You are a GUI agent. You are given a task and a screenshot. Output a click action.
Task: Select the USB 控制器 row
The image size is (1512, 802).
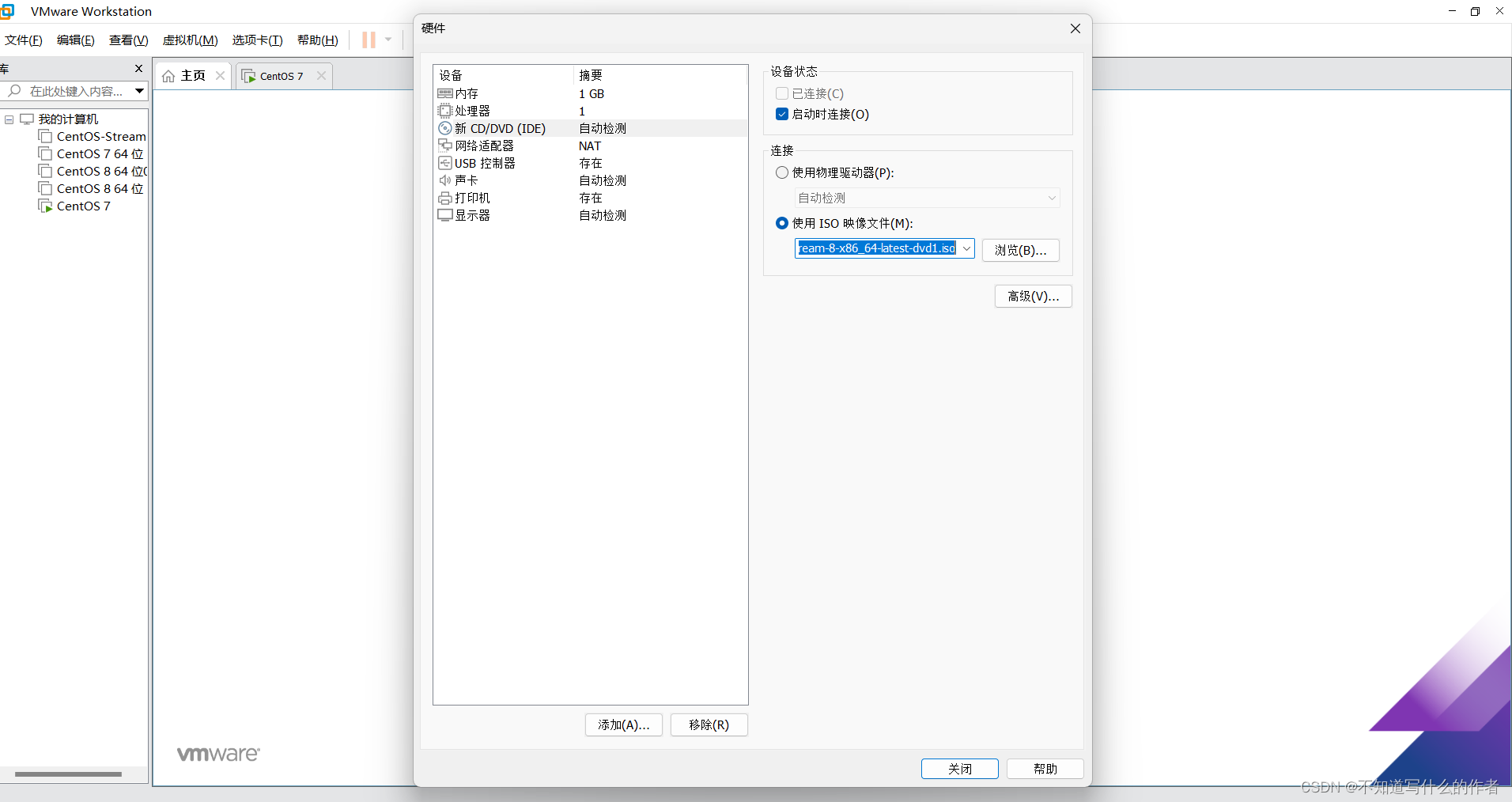click(x=590, y=163)
